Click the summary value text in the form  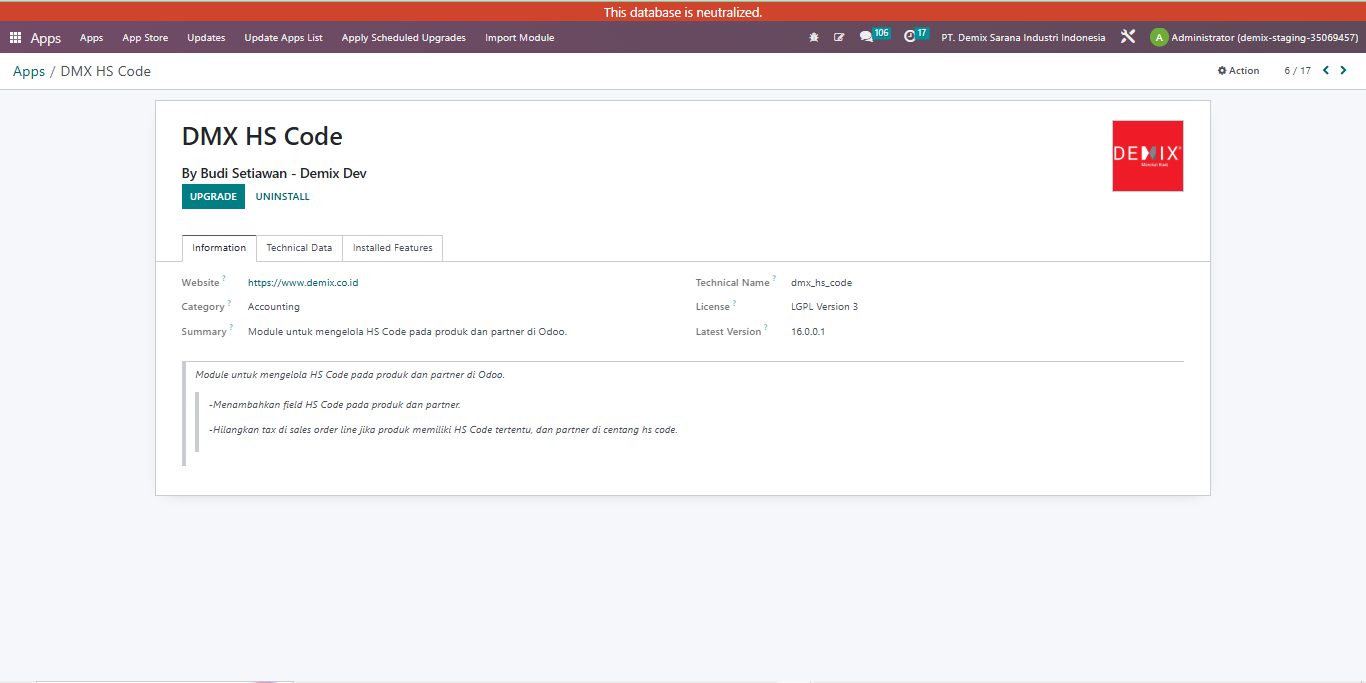click(x=407, y=332)
